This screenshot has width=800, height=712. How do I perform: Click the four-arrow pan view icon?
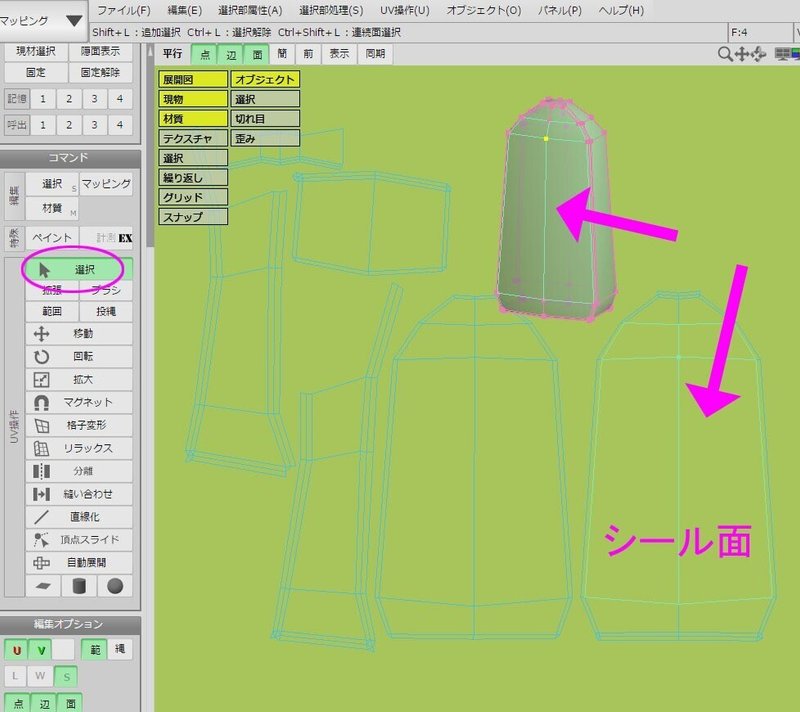[x=742, y=54]
